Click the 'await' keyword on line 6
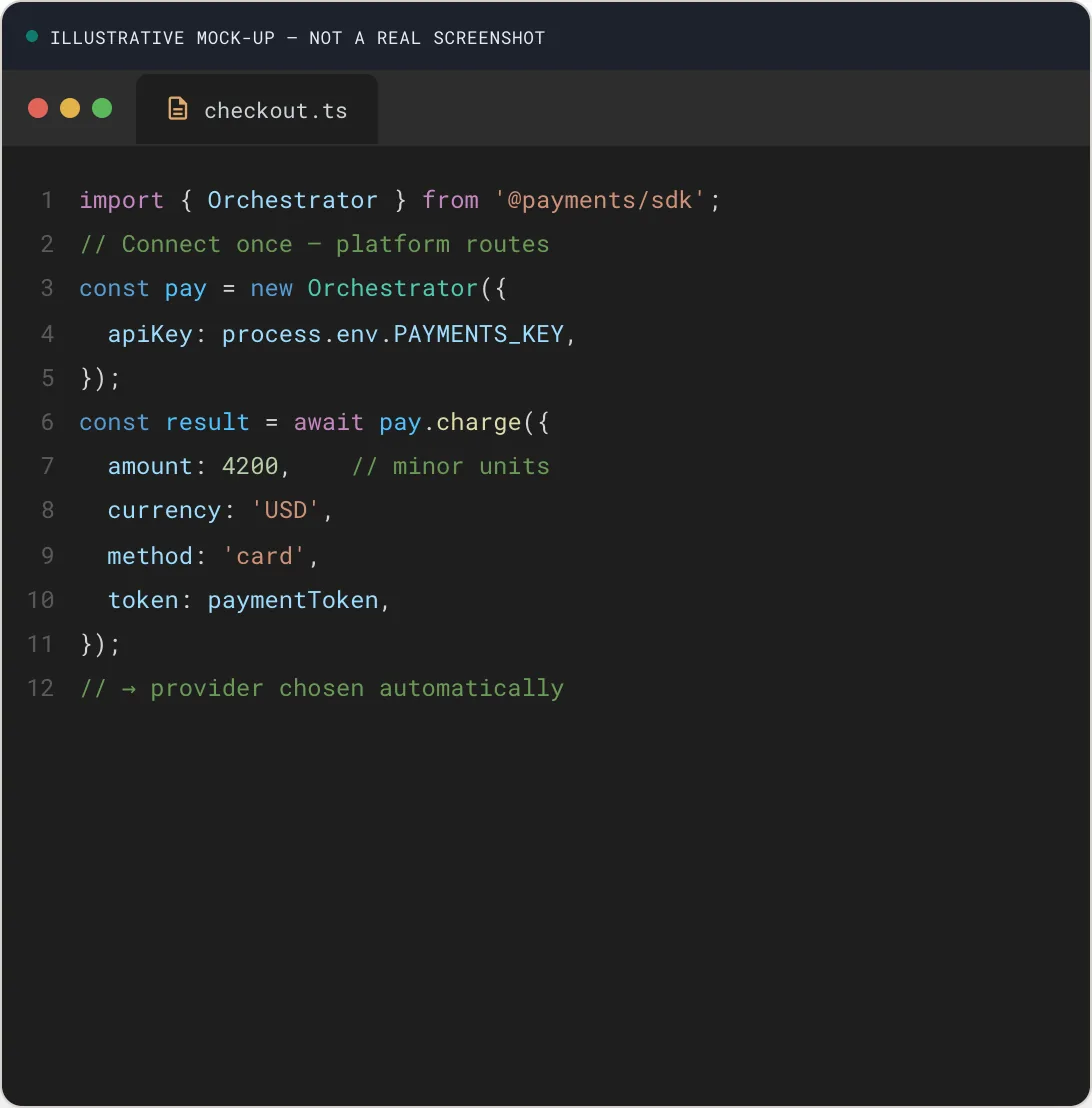 click(329, 423)
